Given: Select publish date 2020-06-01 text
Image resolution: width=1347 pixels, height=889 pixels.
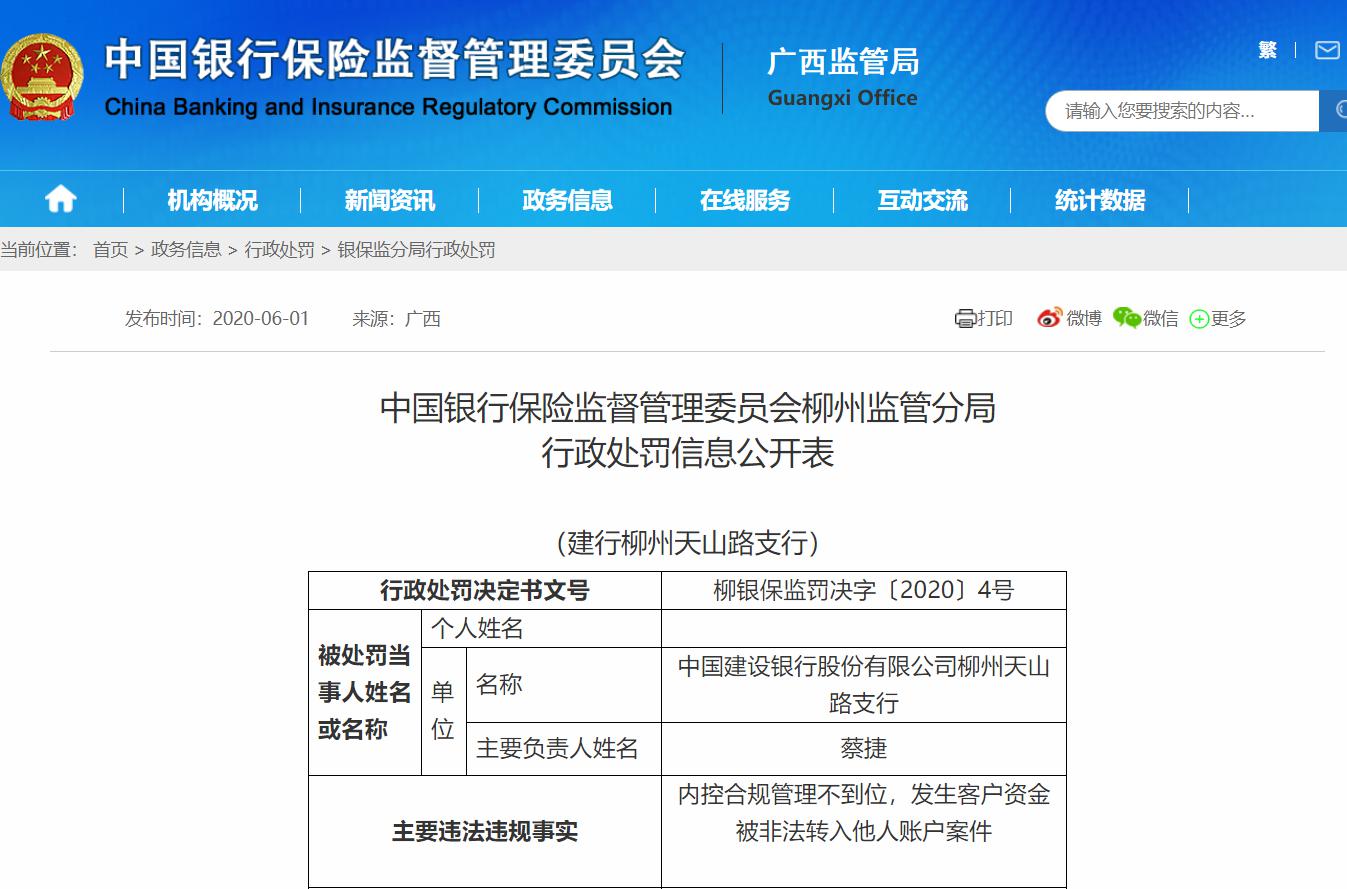Looking at the screenshot, I should (x=261, y=318).
